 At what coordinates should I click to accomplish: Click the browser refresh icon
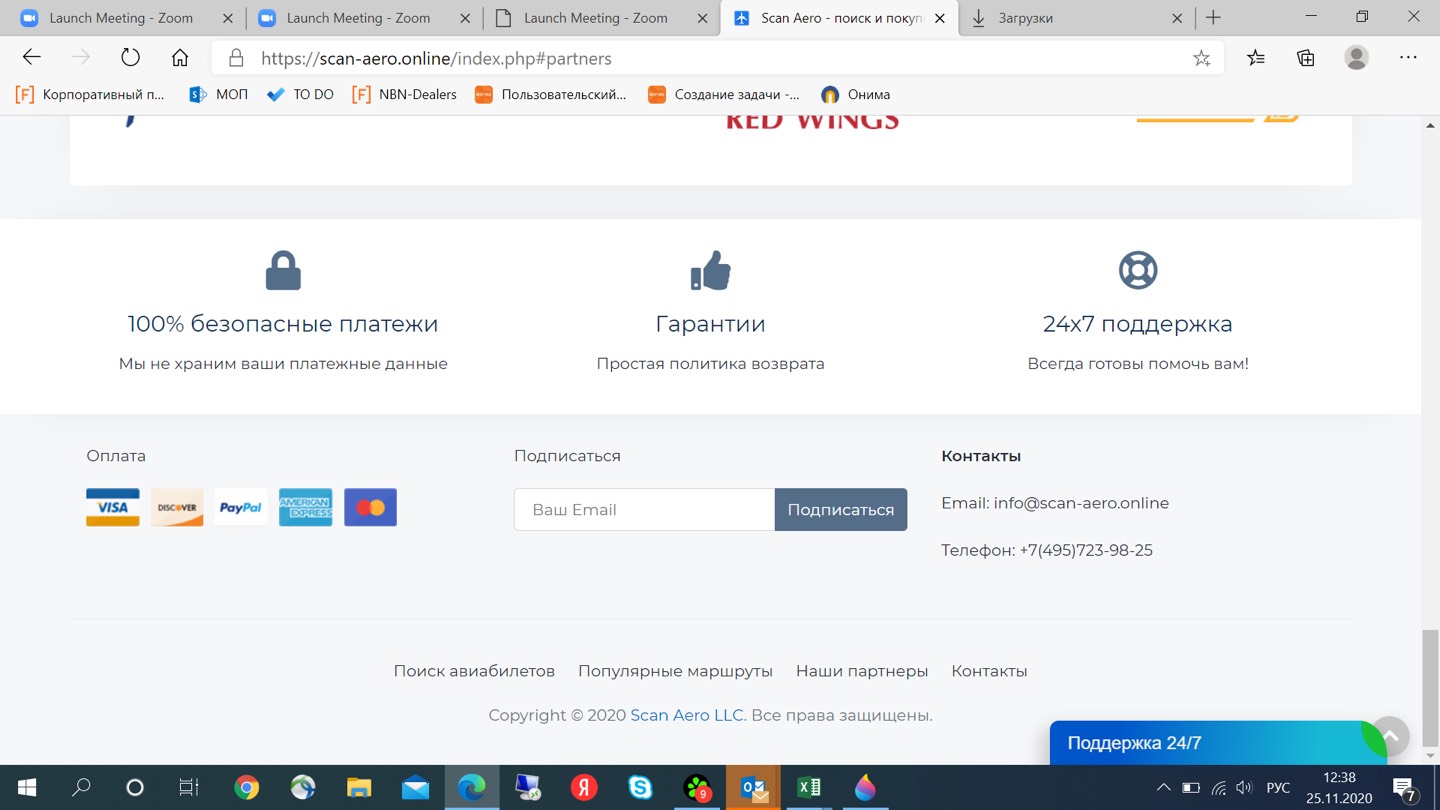(130, 58)
